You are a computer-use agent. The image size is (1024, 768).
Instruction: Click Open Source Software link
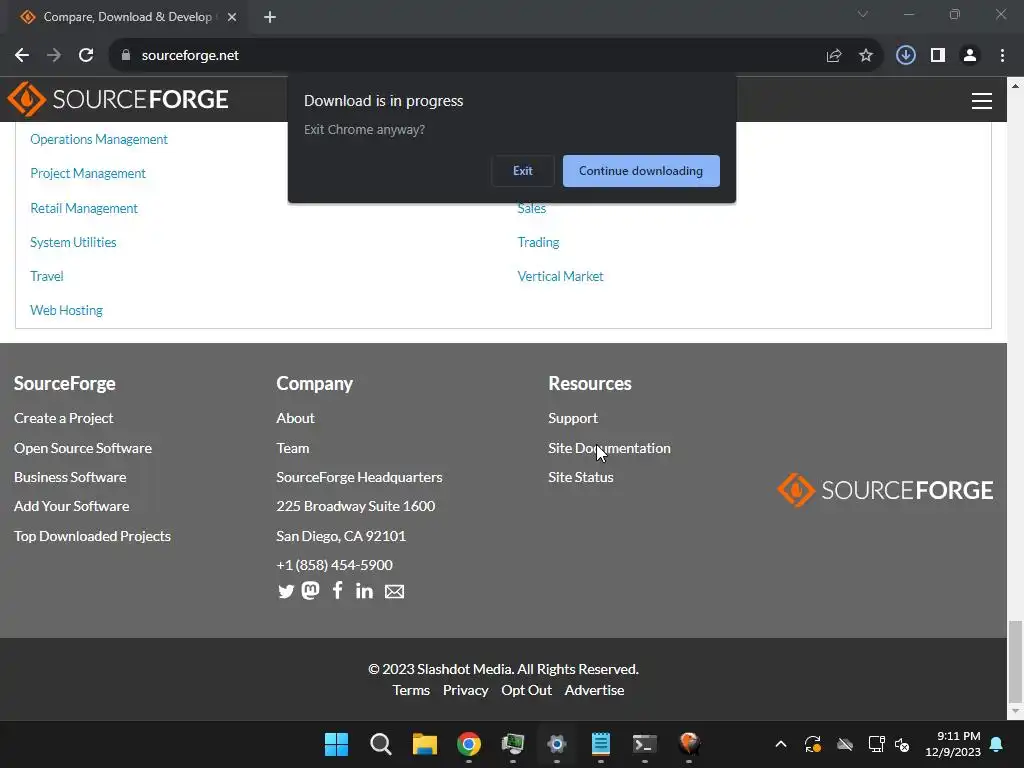[x=83, y=448]
